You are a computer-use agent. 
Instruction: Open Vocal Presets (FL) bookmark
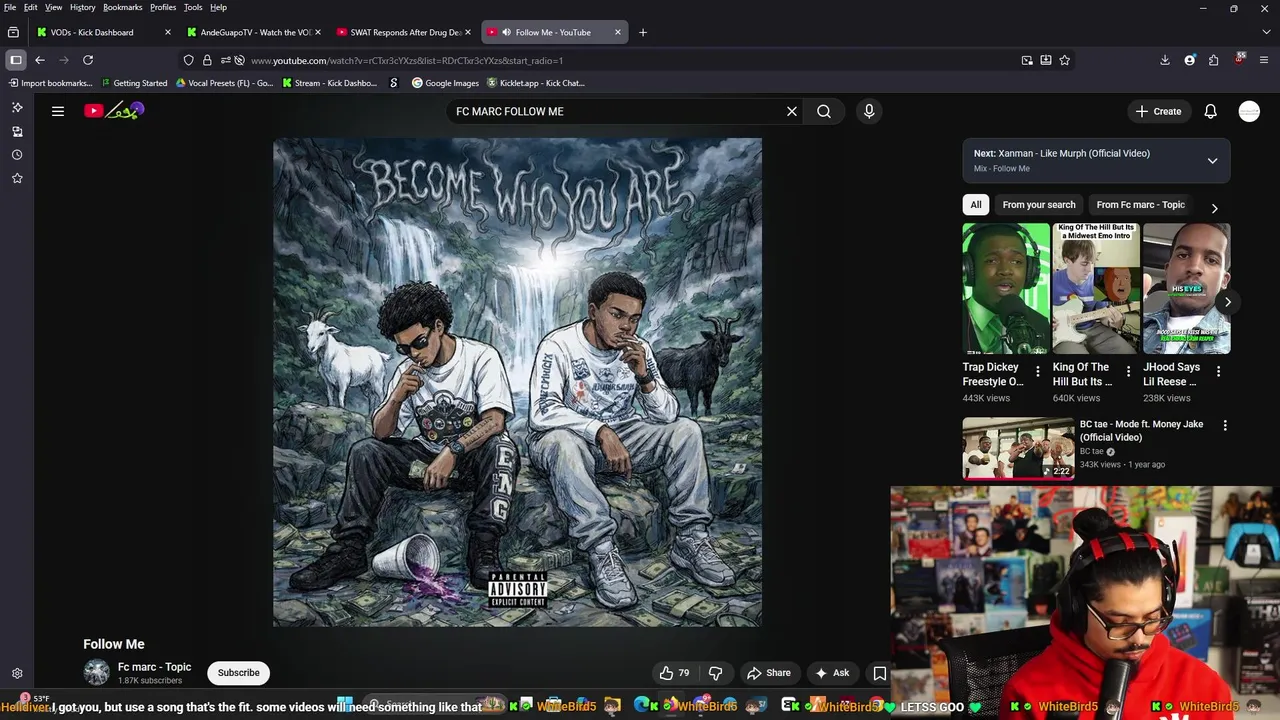pos(224,83)
